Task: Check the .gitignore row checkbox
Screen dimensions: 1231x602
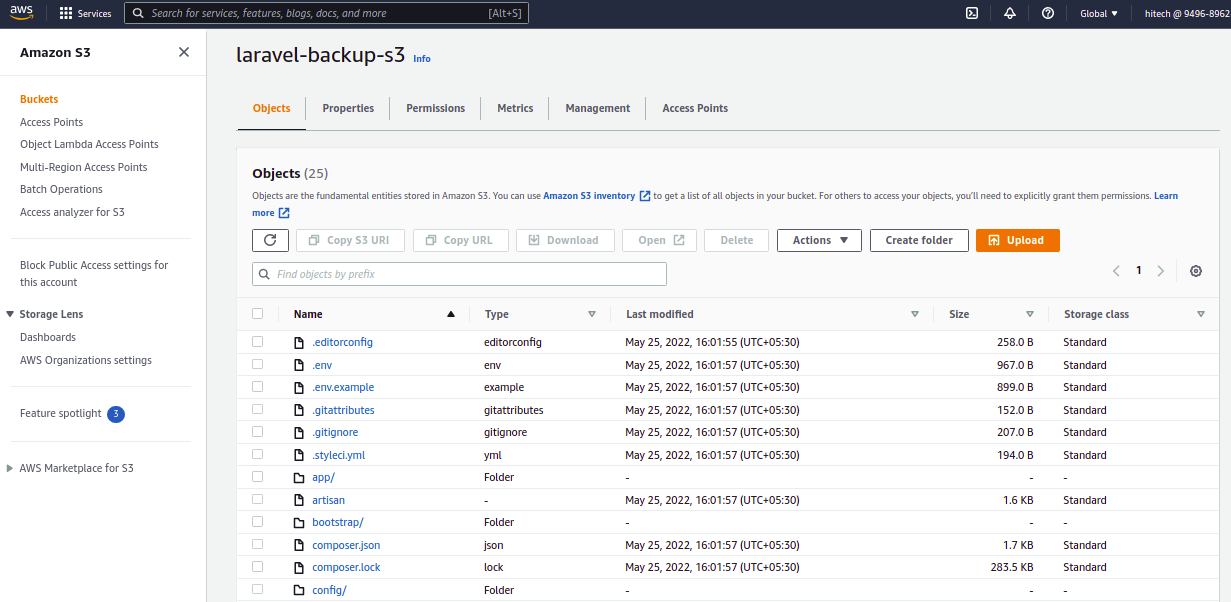Action: (x=258, y=431)
